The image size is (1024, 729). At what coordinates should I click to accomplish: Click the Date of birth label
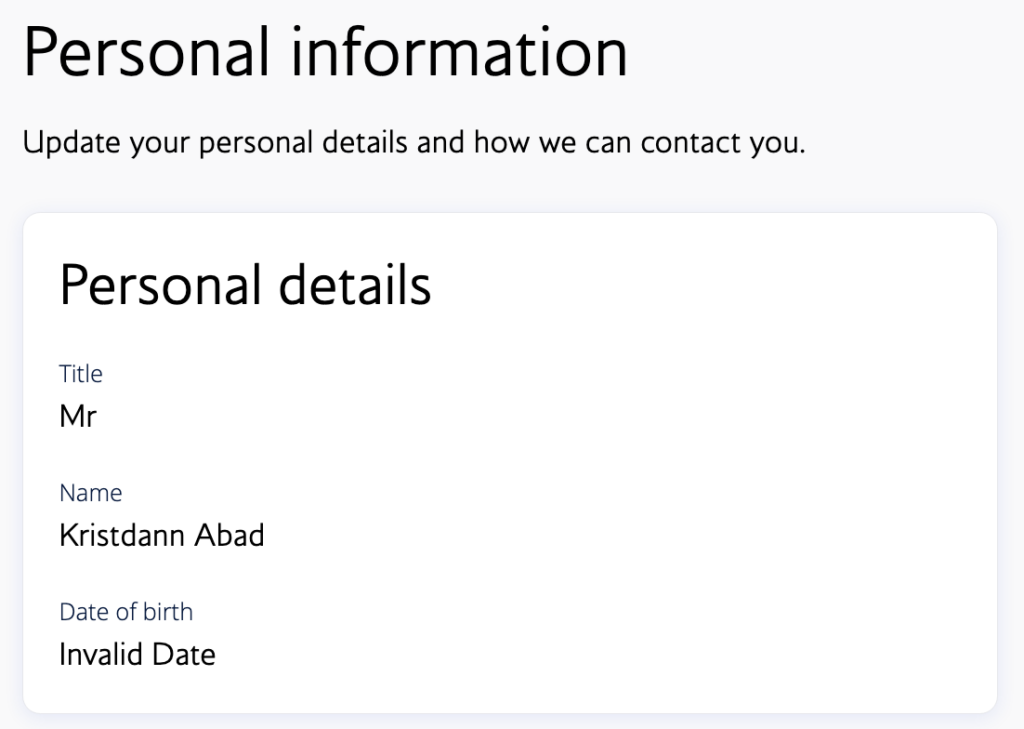click(x=126, y=612)
